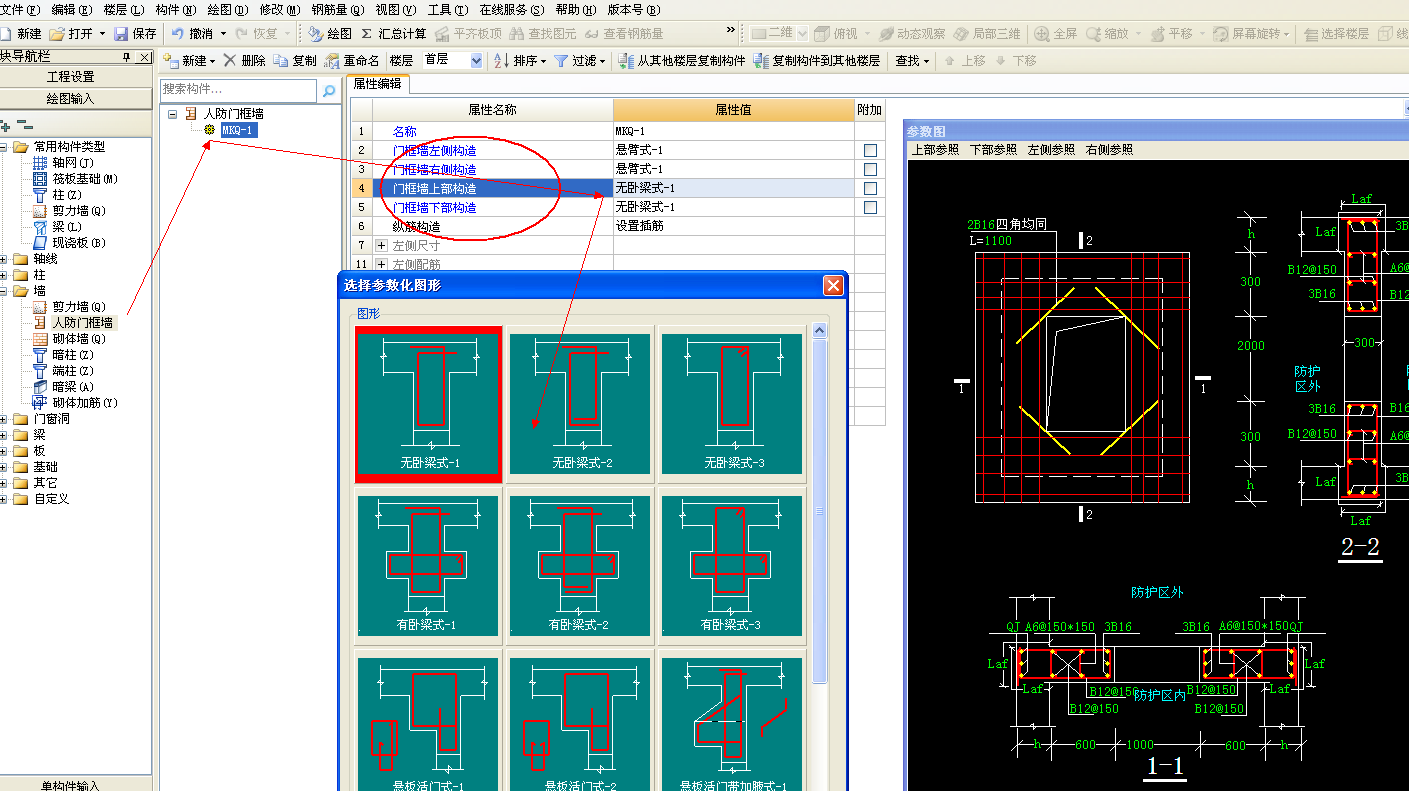The width and height of the screenshot is (1409, 791).
Task: Click the 平移 pan hand icon
Action: [x=1158, y=33]
